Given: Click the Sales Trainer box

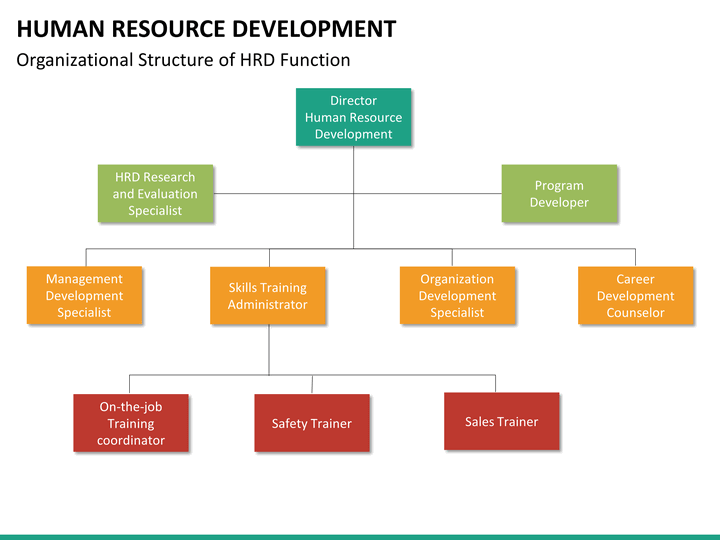Looking at the screenshot, I should click(x=501, y=421).
